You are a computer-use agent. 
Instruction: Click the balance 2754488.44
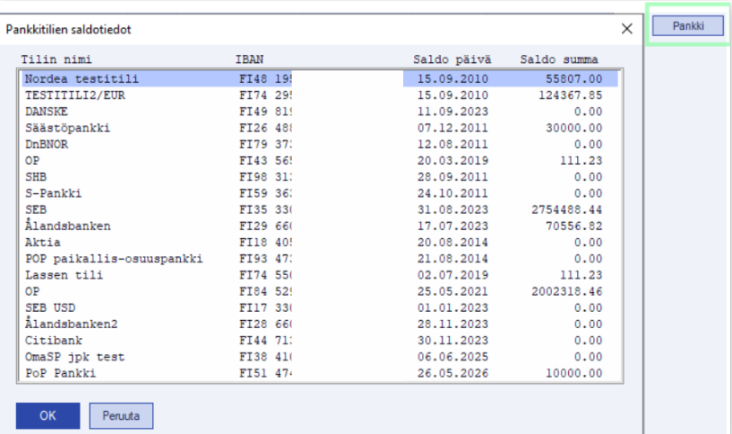coord(567,210)
